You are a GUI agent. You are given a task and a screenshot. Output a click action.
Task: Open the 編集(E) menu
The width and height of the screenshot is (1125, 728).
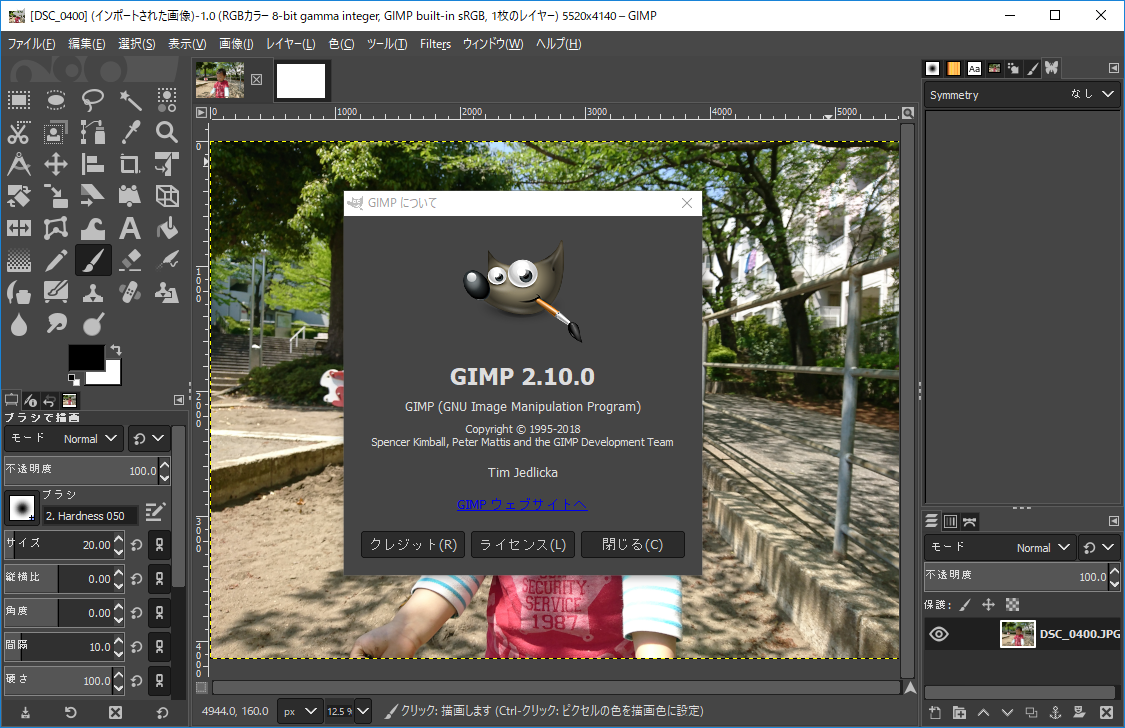(87, 44)
